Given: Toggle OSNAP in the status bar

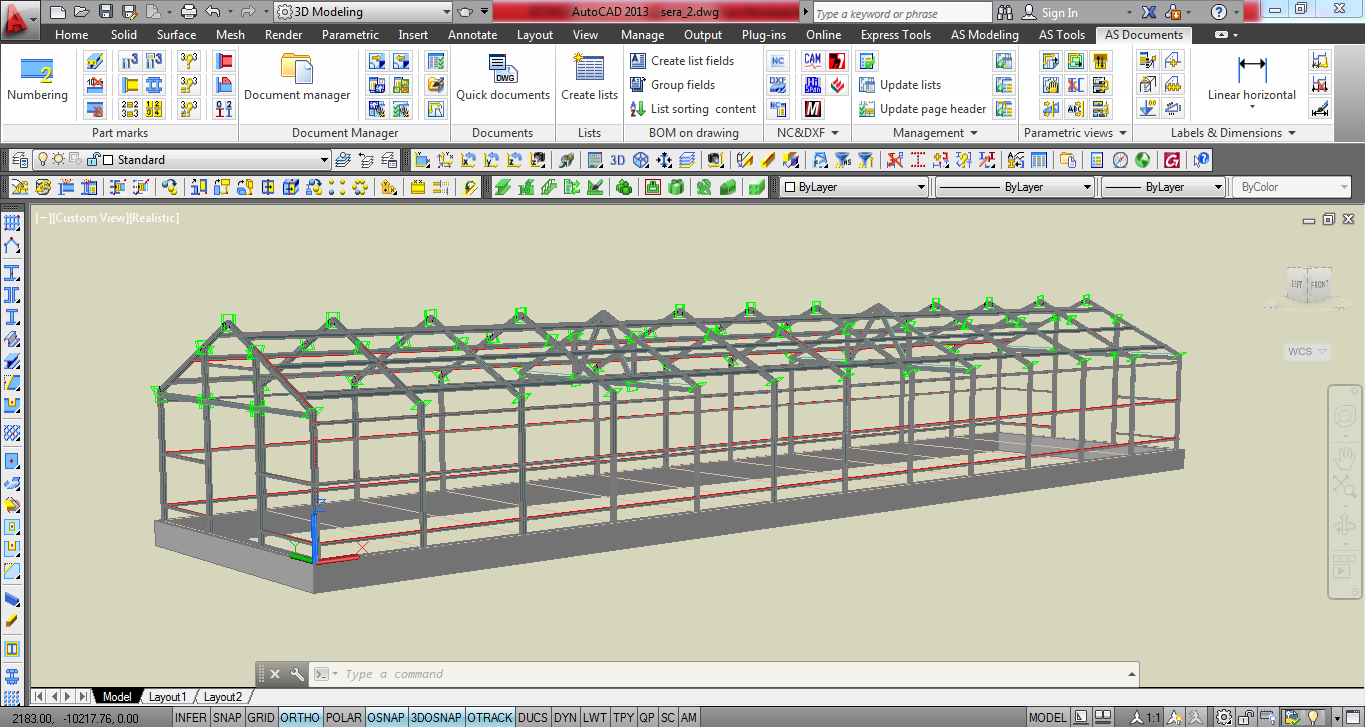Looking at the screenshot, I should pyautogui.click(x=386, y=718).
